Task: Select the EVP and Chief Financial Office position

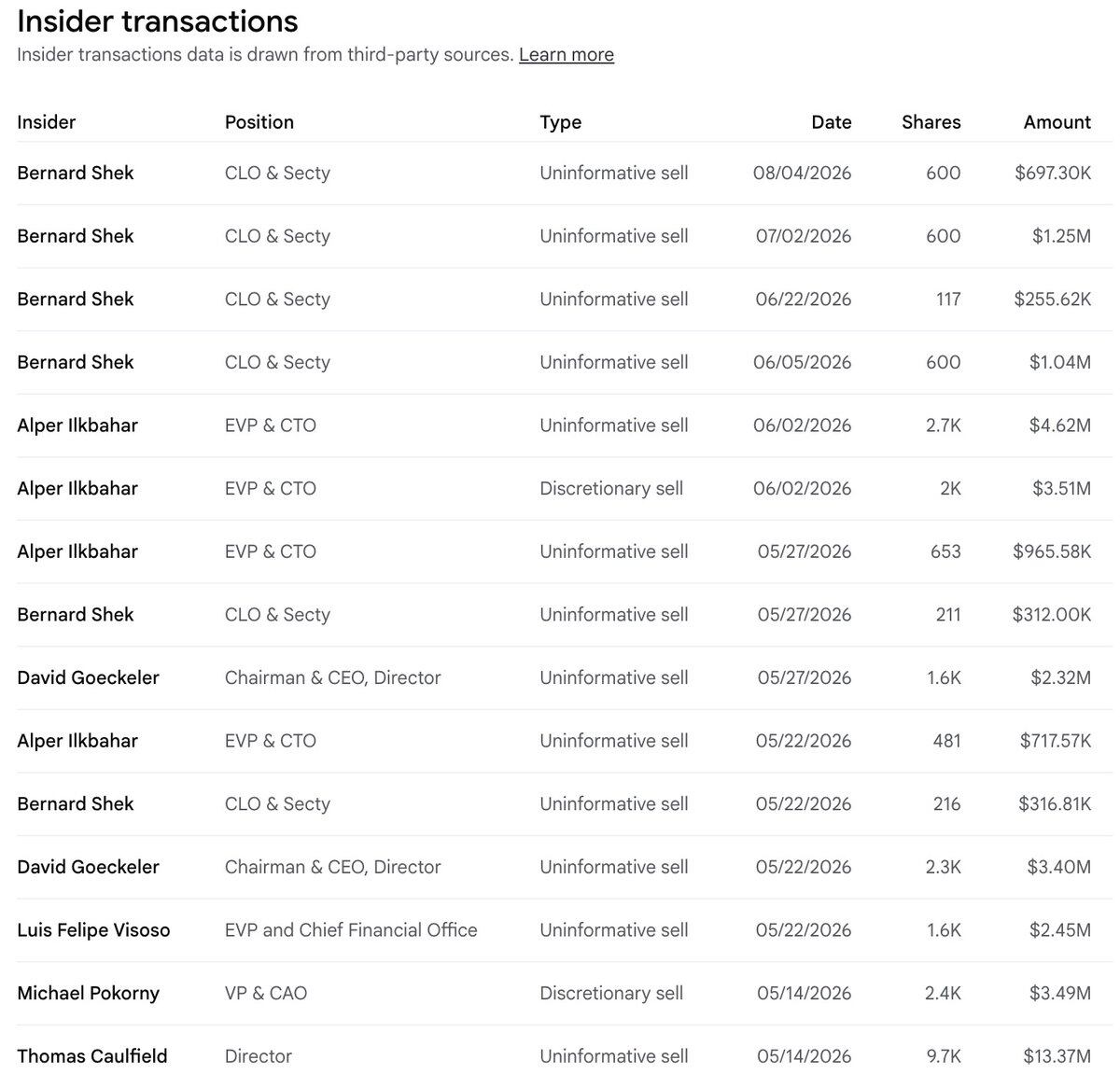Action: coord(351,930)
